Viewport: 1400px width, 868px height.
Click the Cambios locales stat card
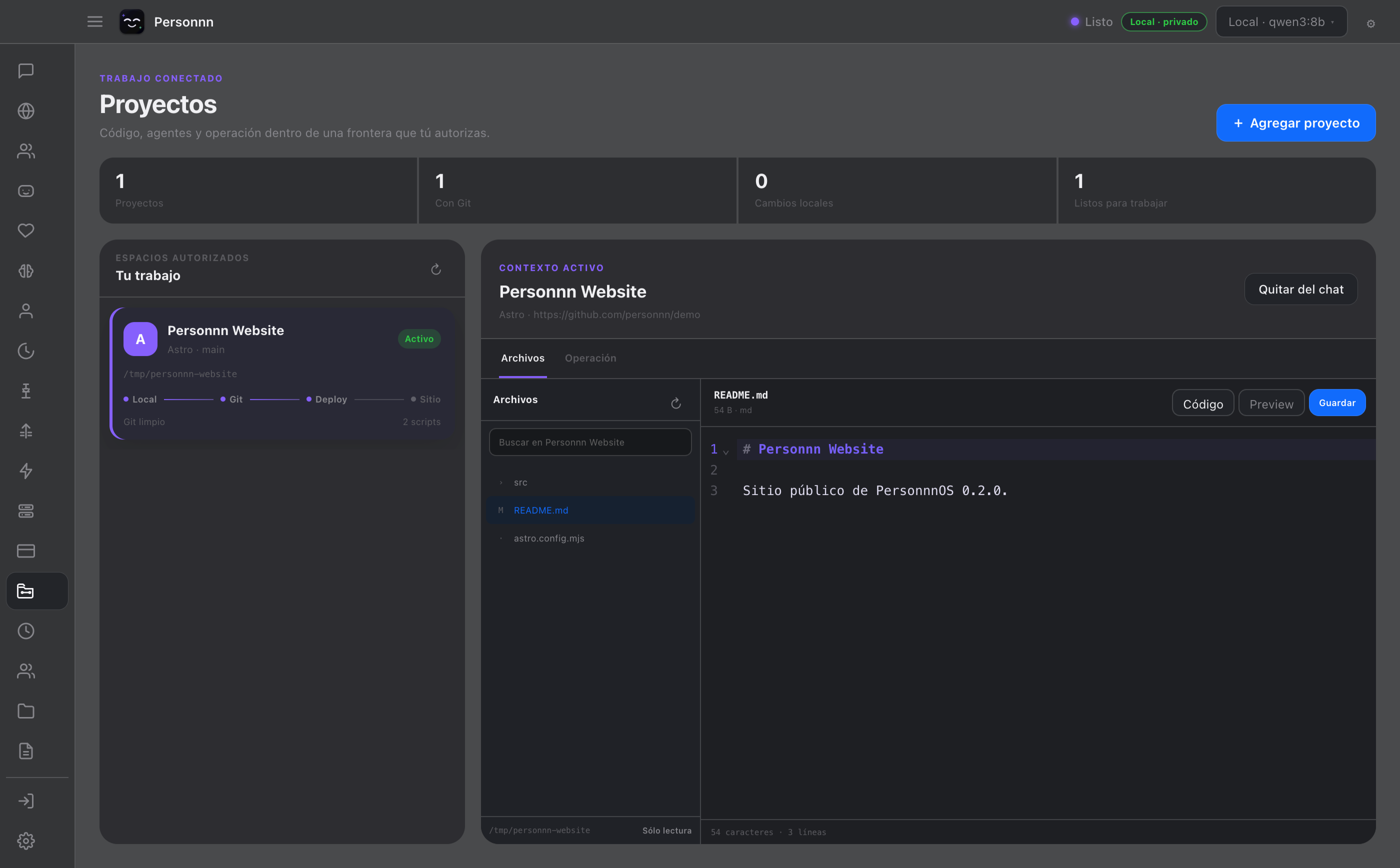[896, 190]
